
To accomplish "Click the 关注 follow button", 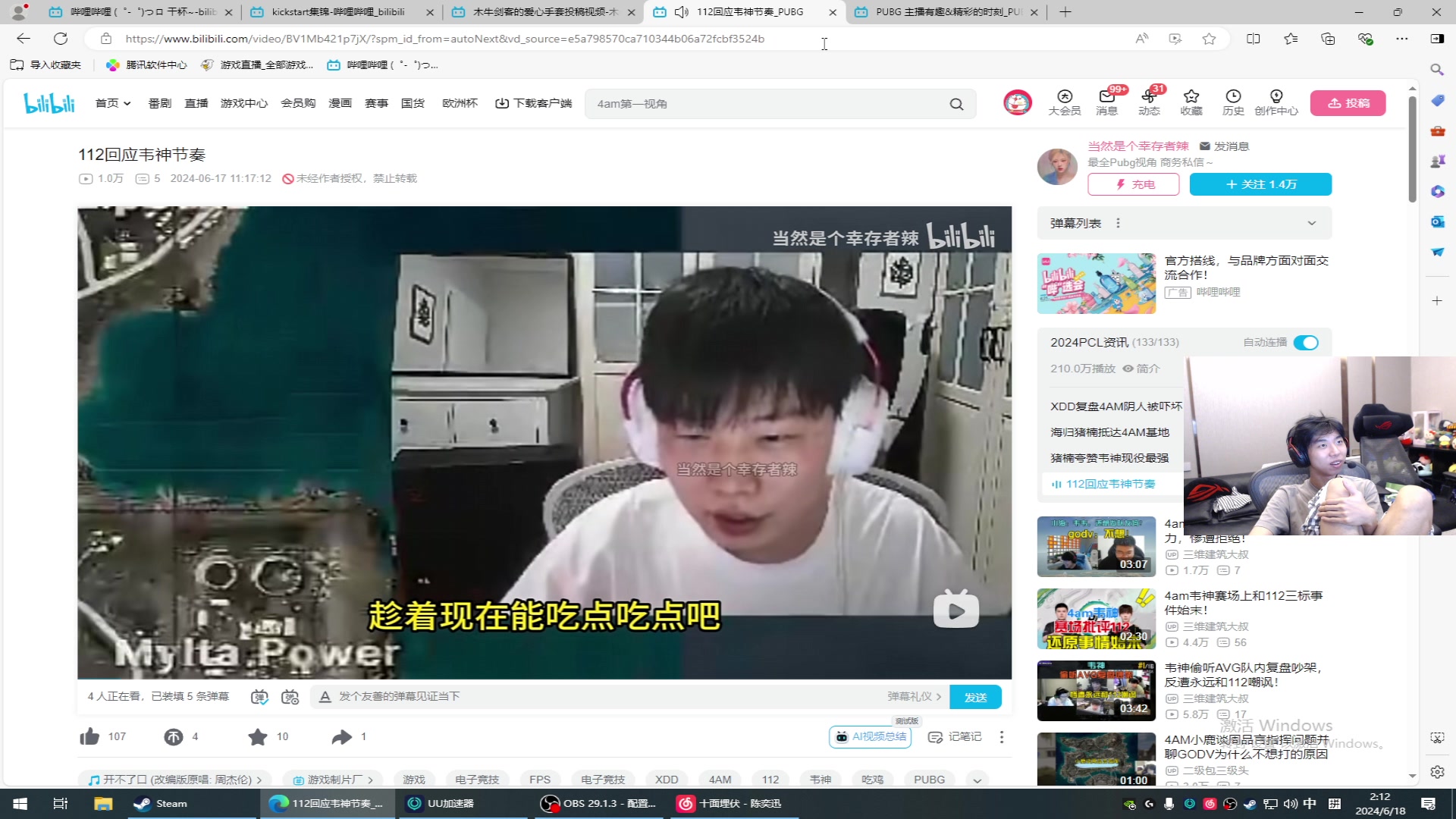I will [x=1260, y=184].
